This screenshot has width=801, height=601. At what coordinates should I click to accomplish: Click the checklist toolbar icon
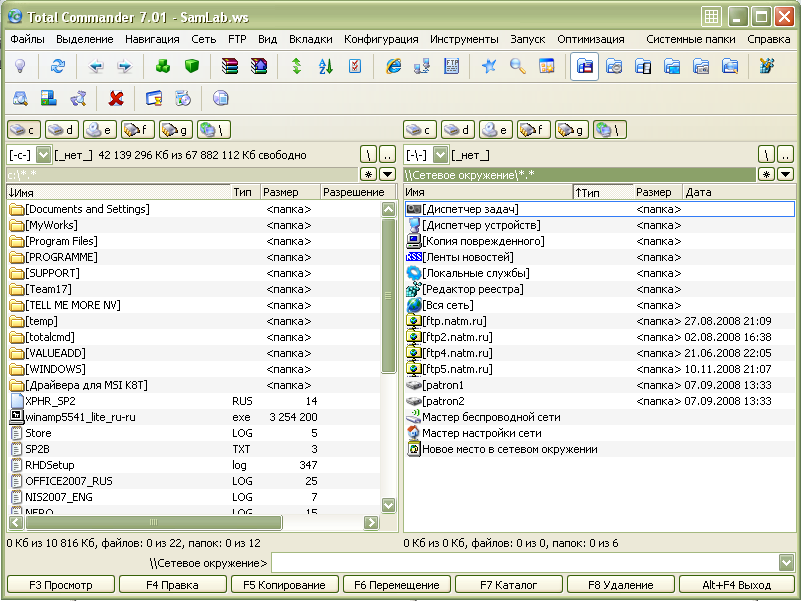pyautogui.click(x=355, y=66)
